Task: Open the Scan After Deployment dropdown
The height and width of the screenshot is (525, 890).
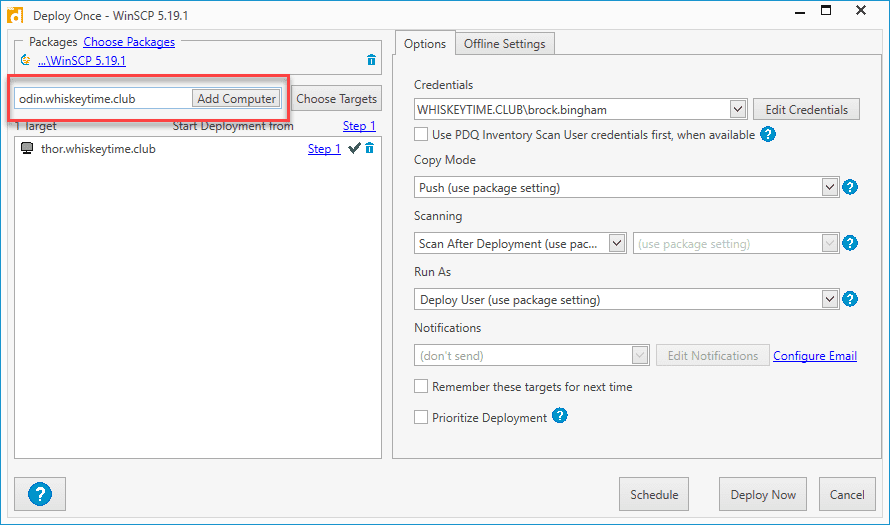Action: pos(616,243)
